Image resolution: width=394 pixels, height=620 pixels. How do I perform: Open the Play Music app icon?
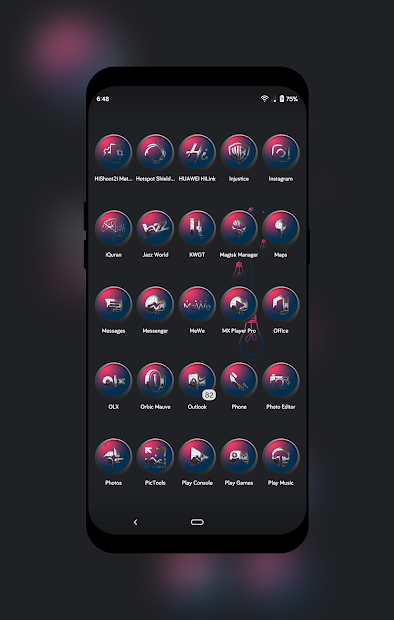[x=281, y=456]
